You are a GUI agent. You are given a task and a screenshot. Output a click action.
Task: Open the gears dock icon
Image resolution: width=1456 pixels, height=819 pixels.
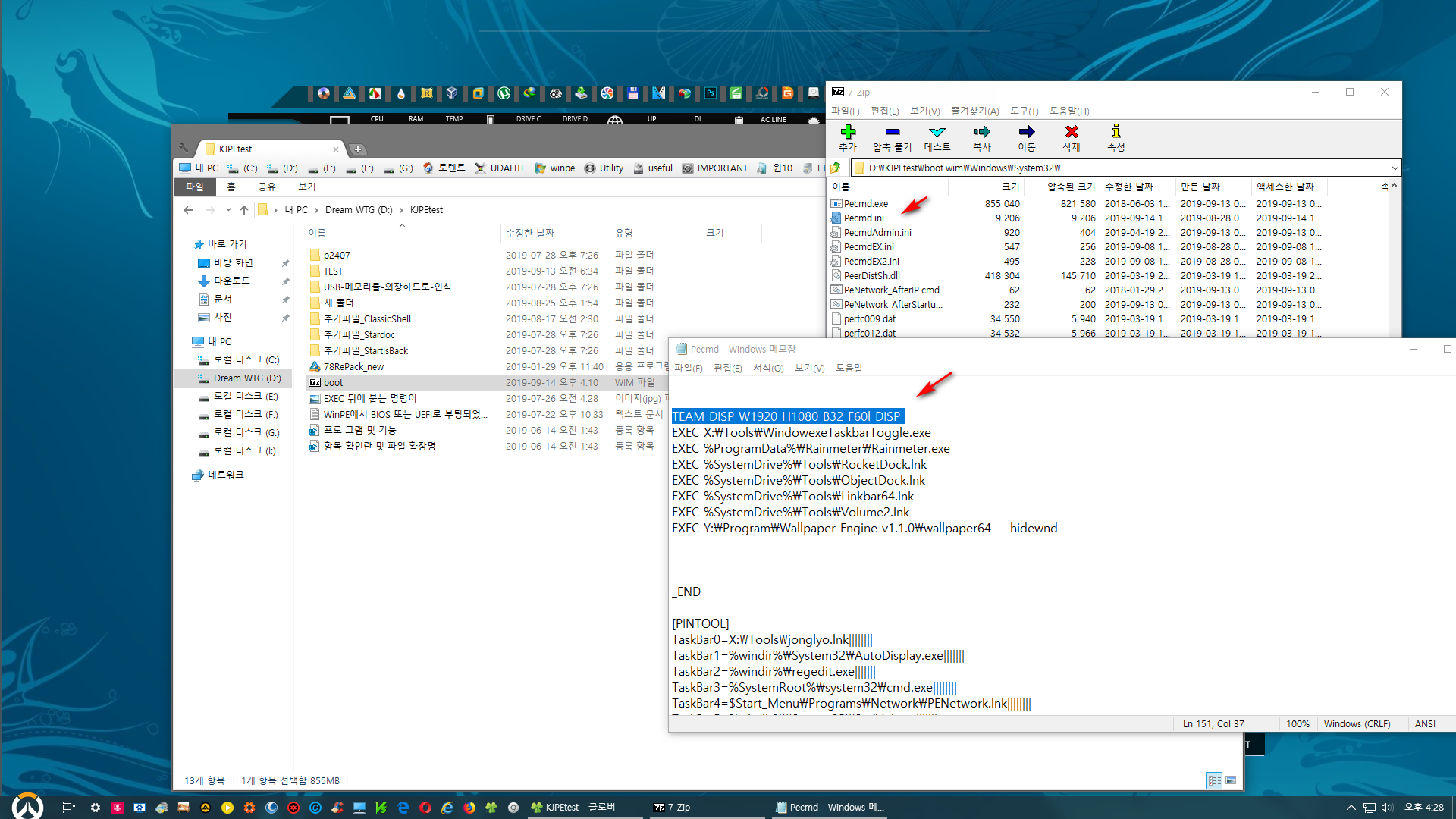pos(556,93)
